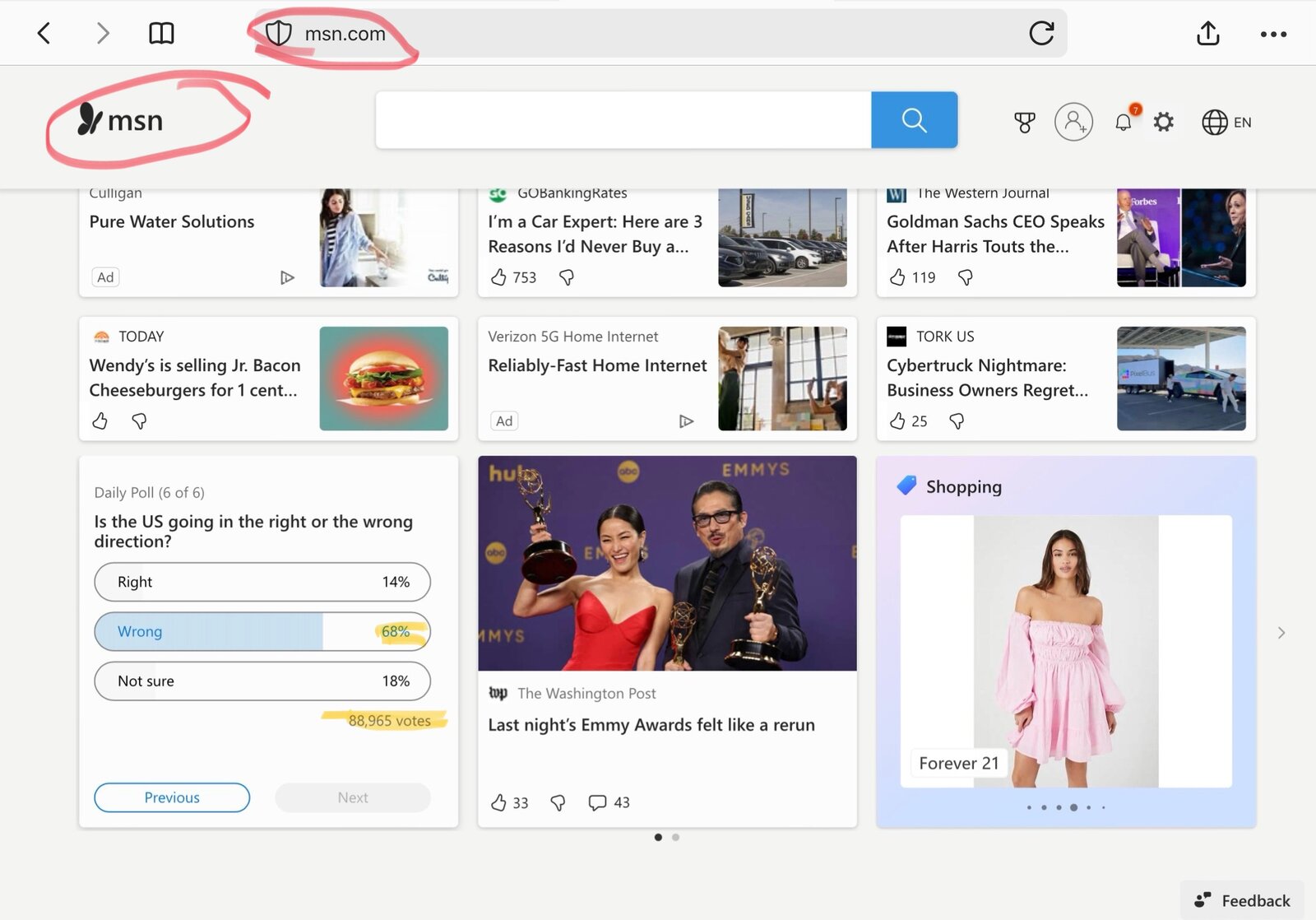Click the 'Ad' label on Culligan card
This screenshot has height=920, width=1316.
coord(105,277)
